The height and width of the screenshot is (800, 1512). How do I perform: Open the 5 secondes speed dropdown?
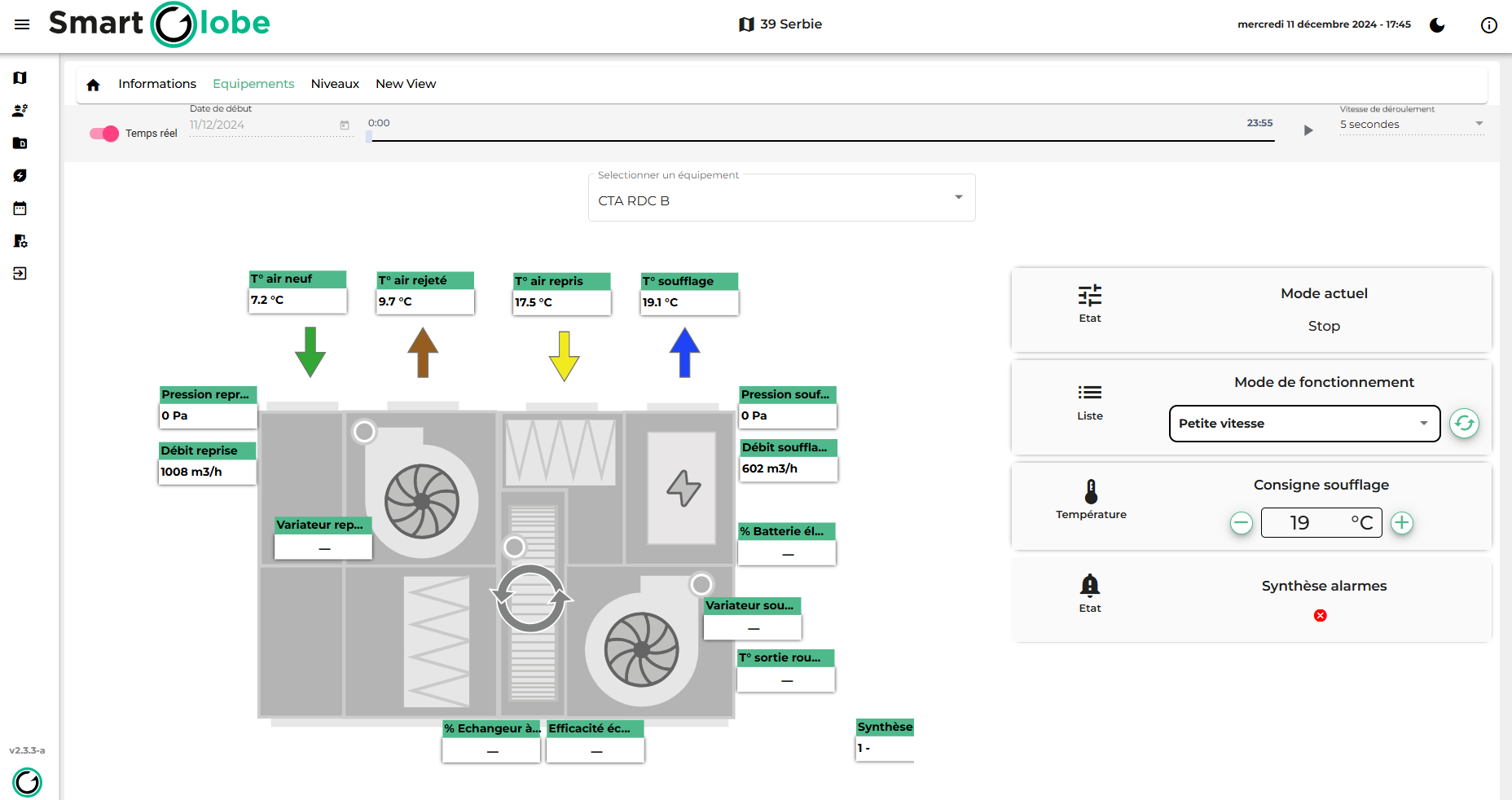tap(1411, 125)
